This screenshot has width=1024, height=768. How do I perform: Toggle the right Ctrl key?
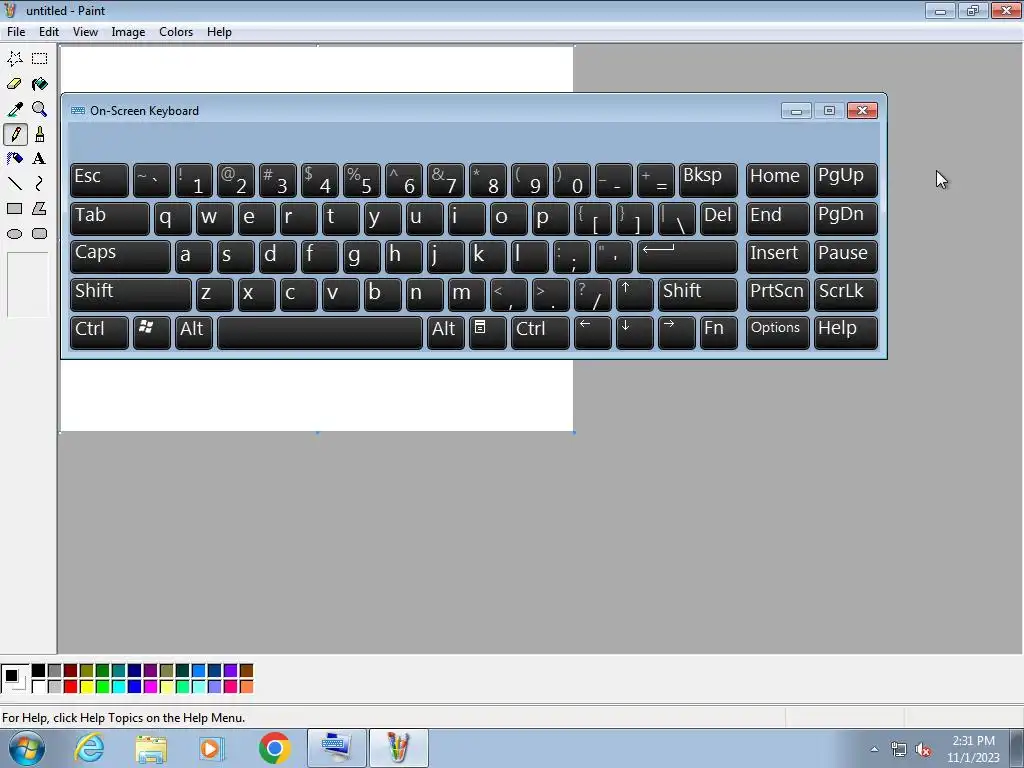click(x=540, y=332)
